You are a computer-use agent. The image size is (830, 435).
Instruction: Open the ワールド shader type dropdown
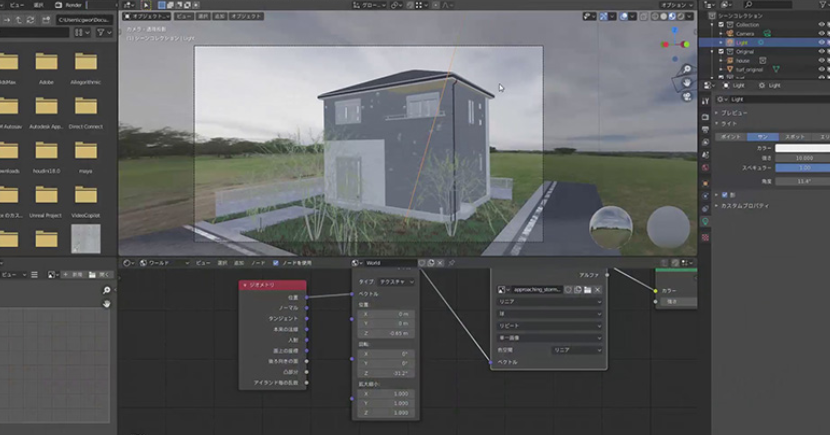[158, 263]
